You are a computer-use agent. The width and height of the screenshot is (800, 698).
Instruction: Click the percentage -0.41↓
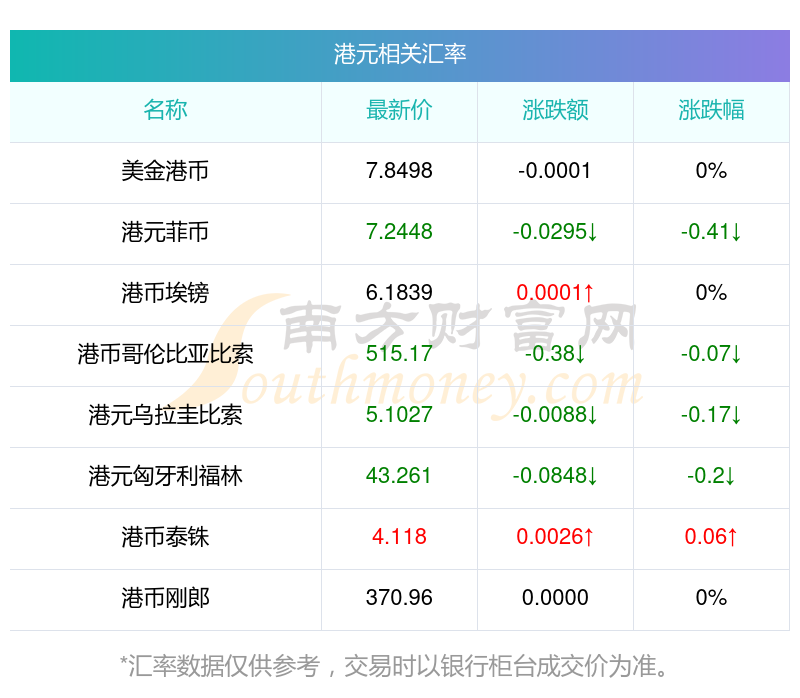coord(711,232)
